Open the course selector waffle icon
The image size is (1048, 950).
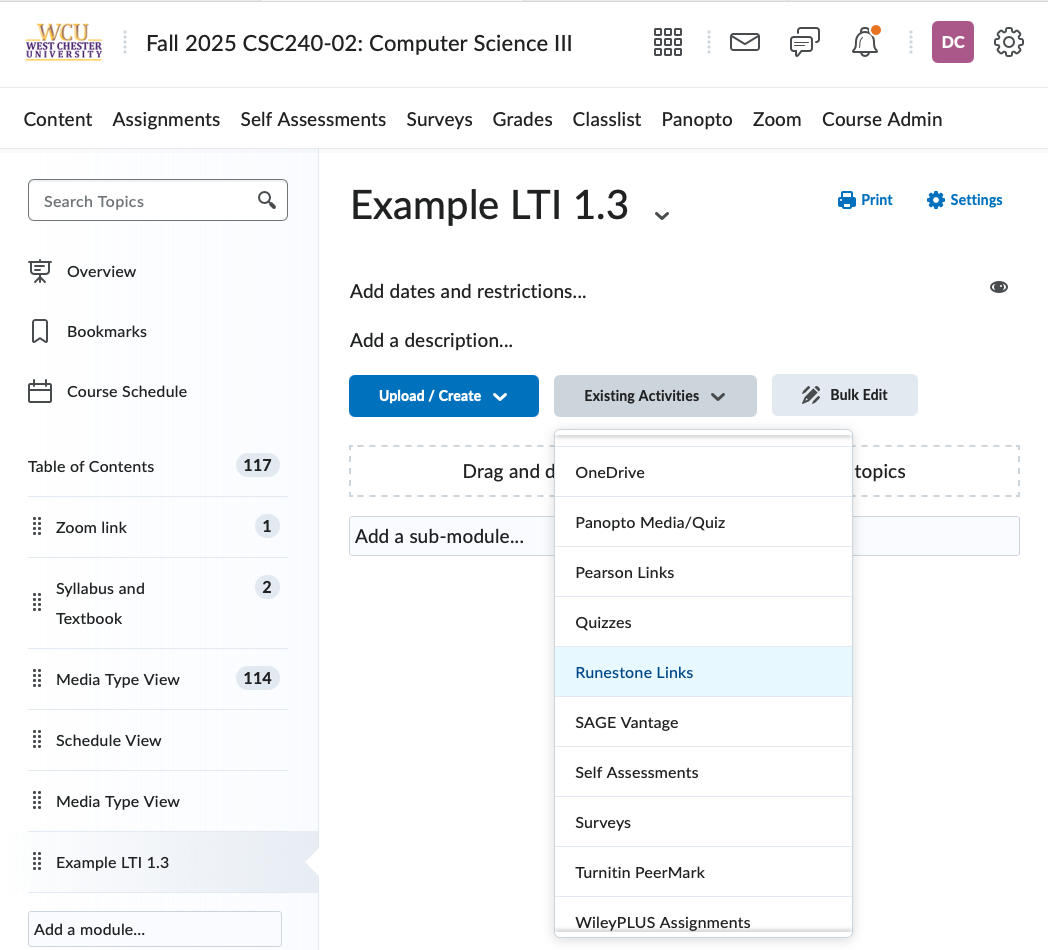coord(667,42)
